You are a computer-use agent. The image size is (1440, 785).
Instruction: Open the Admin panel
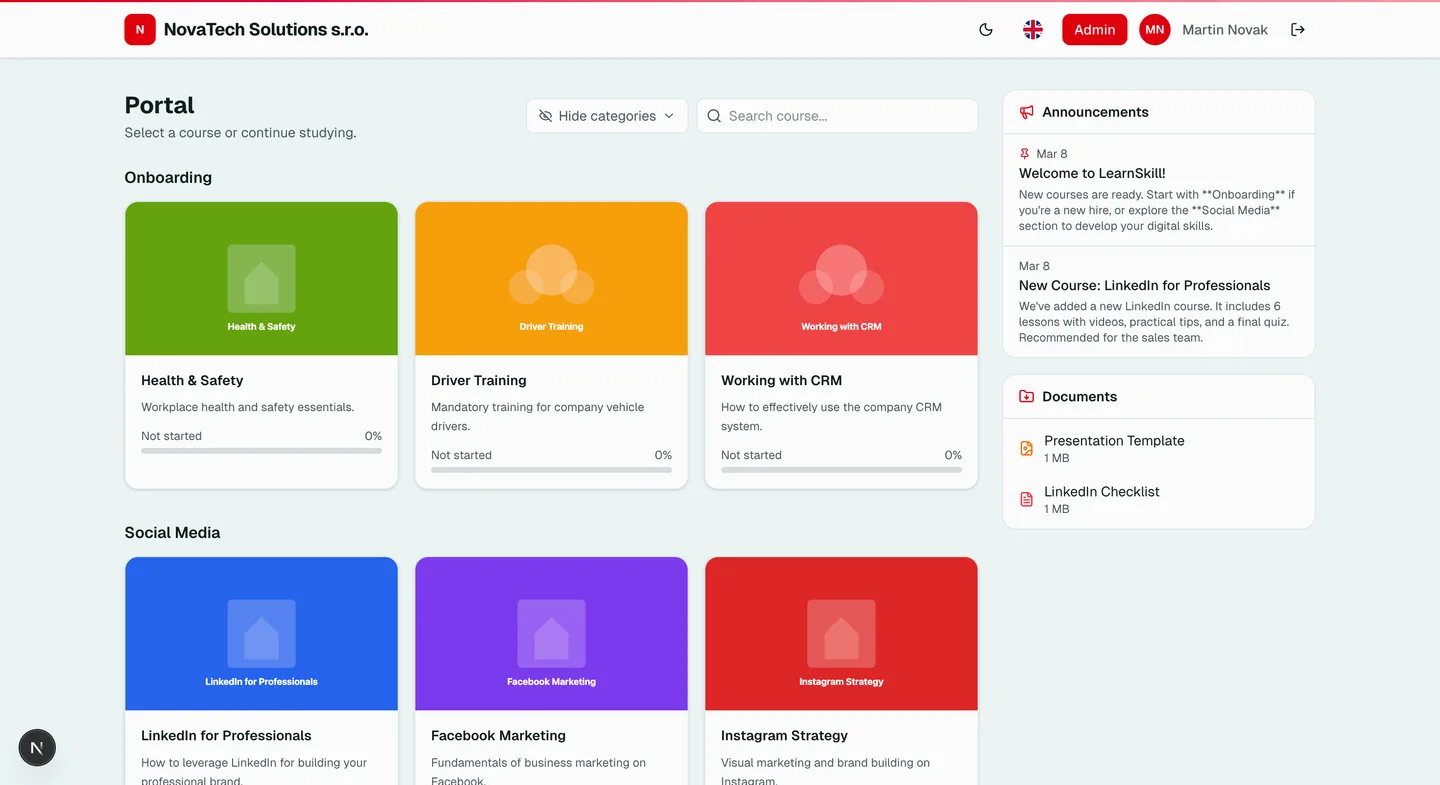click(x=1094, y=29)
